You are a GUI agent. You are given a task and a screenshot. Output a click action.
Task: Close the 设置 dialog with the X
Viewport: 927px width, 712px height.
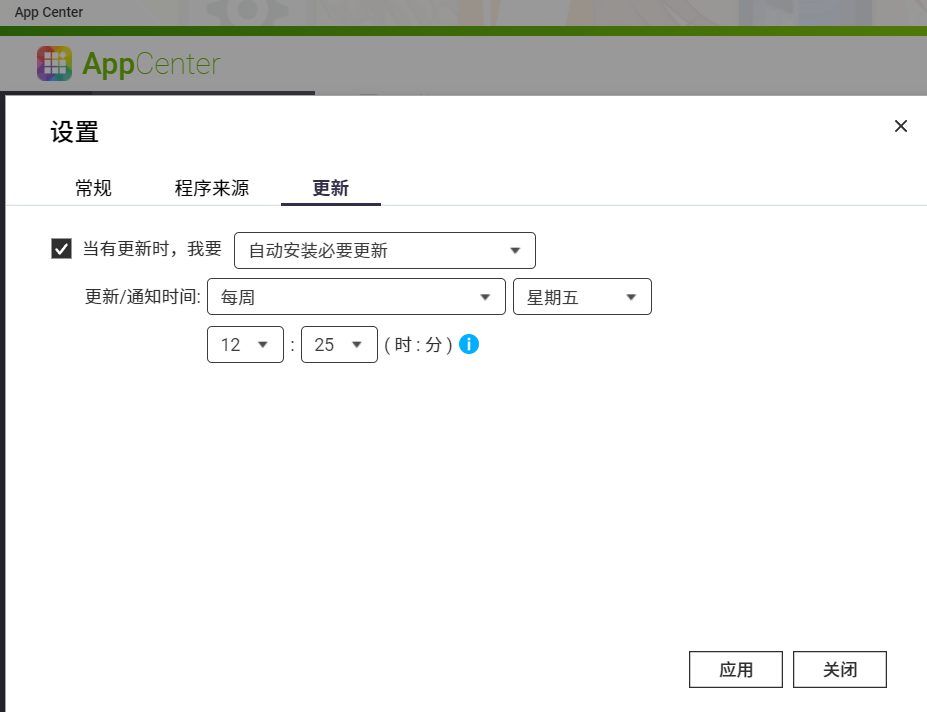[900, 126]
